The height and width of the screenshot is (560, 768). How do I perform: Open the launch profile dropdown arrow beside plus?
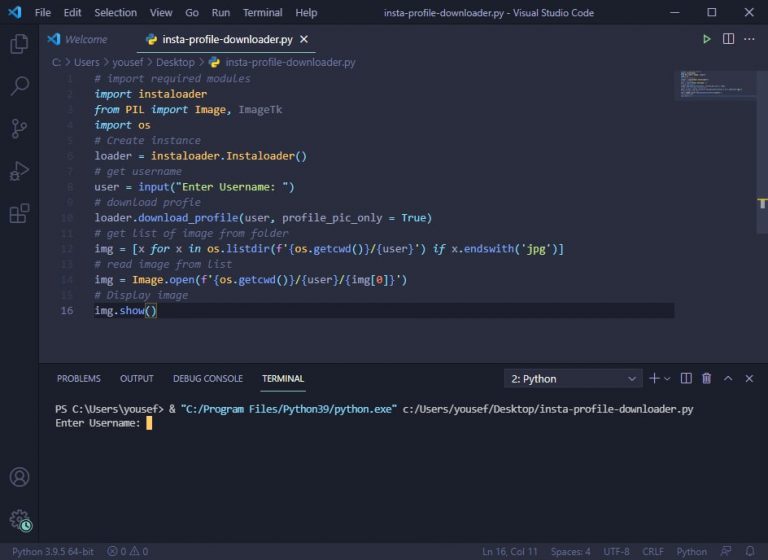[667, 379]
